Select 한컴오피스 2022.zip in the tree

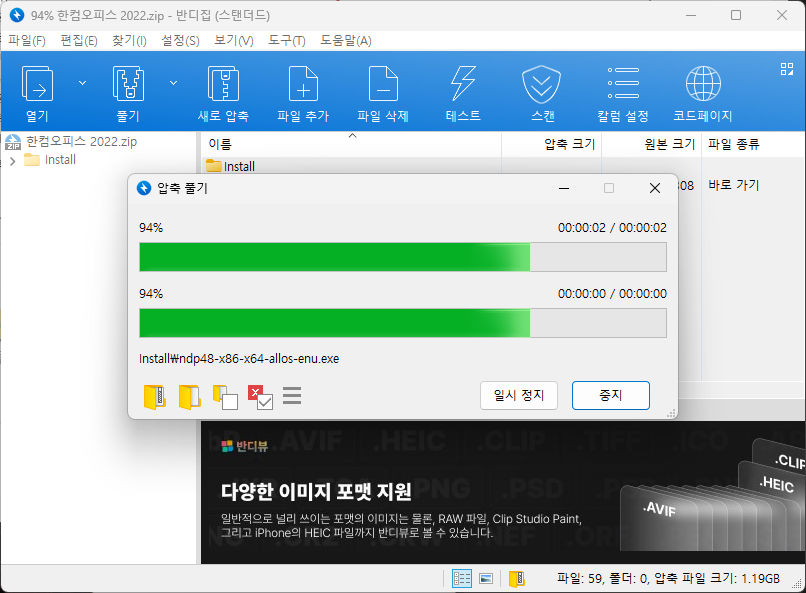coord(81,141)
